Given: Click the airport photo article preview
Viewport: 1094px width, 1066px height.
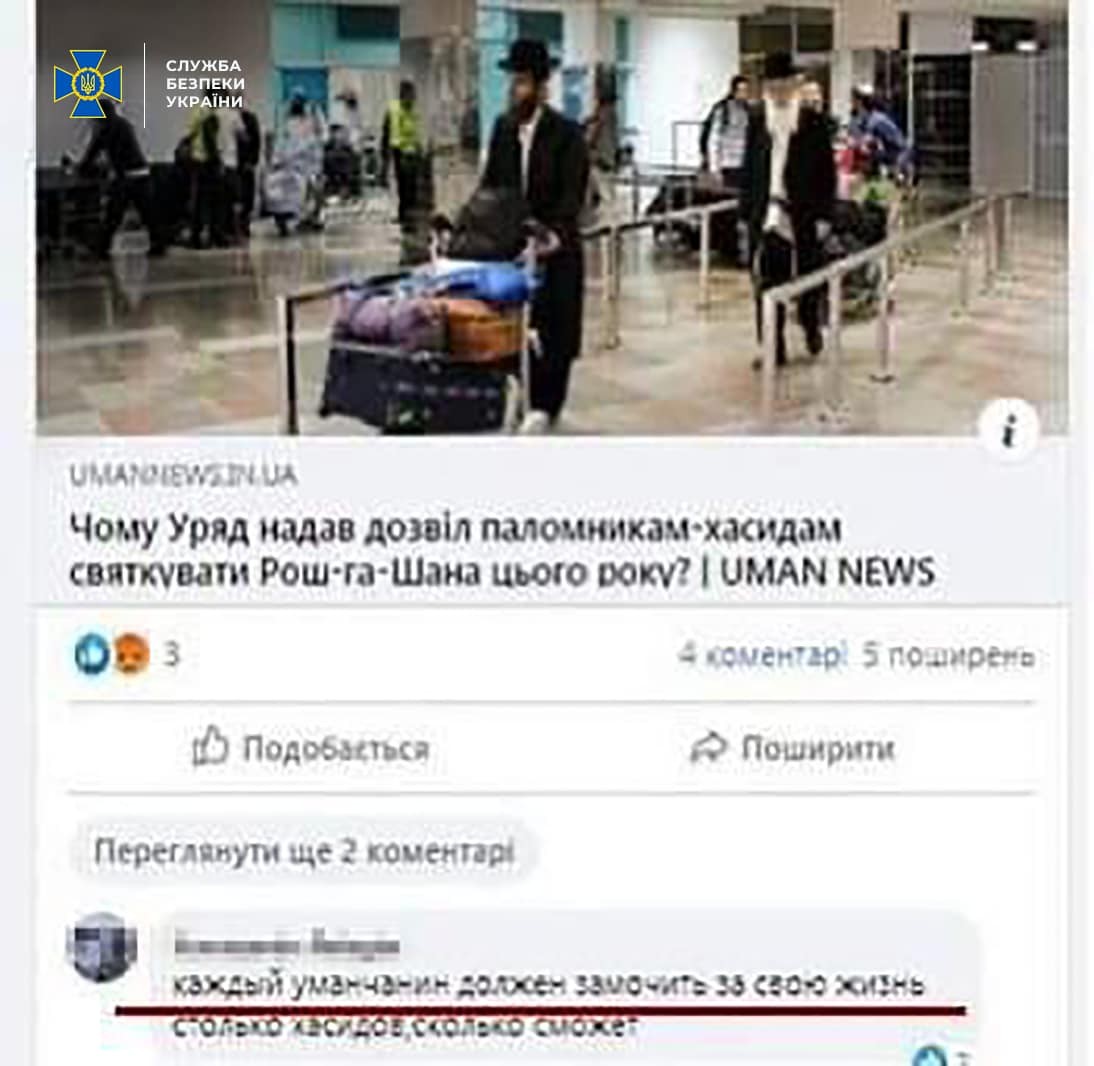Looking at the screenshot, I should [552, 217].
